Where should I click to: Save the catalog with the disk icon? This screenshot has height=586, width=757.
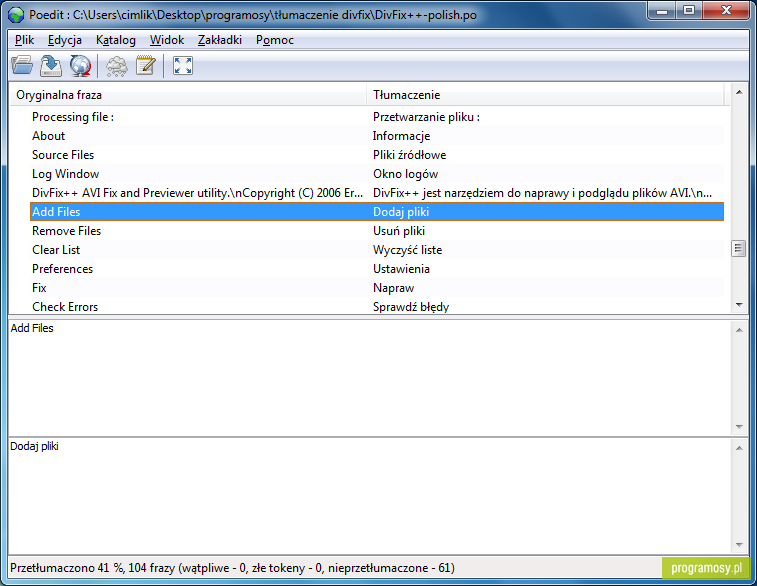(x=51, y=65)
